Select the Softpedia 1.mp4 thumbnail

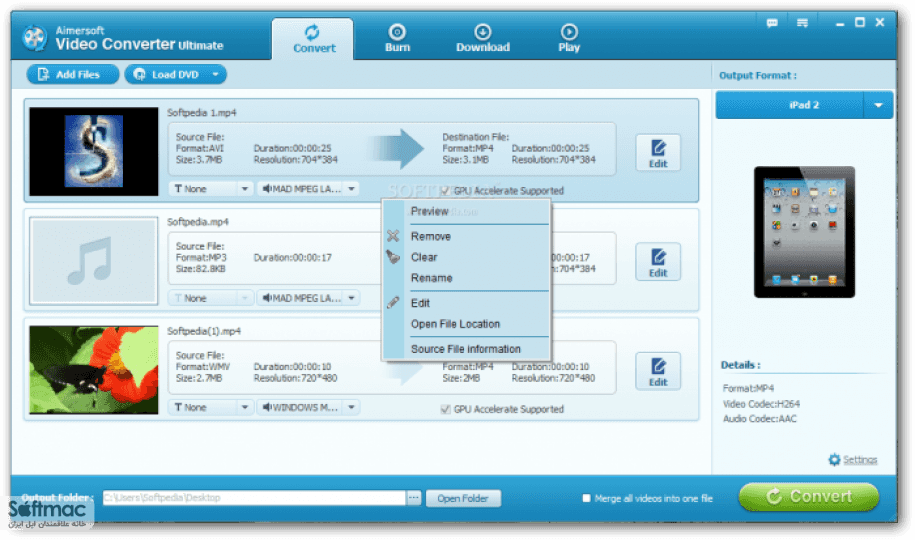coord(93,151)
